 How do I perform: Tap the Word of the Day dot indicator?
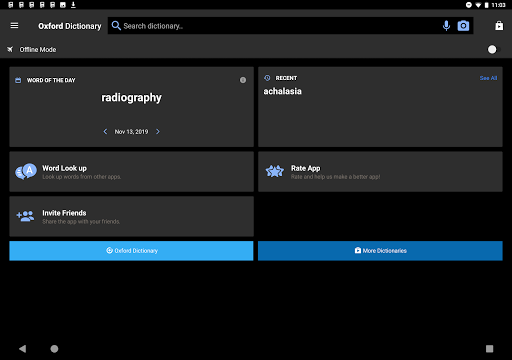click(243, 80)
